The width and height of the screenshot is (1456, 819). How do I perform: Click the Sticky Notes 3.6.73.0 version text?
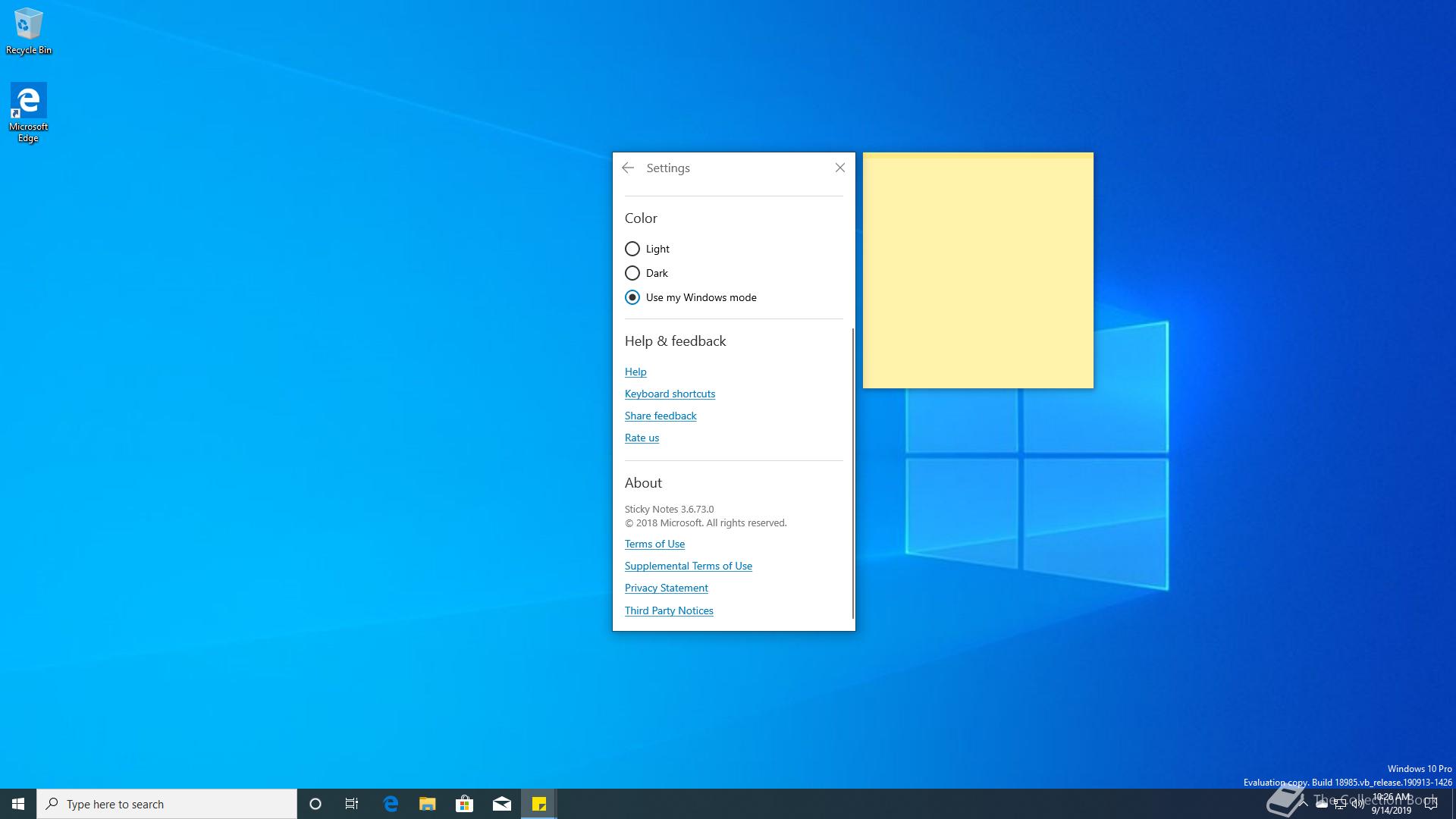[669, 509]
